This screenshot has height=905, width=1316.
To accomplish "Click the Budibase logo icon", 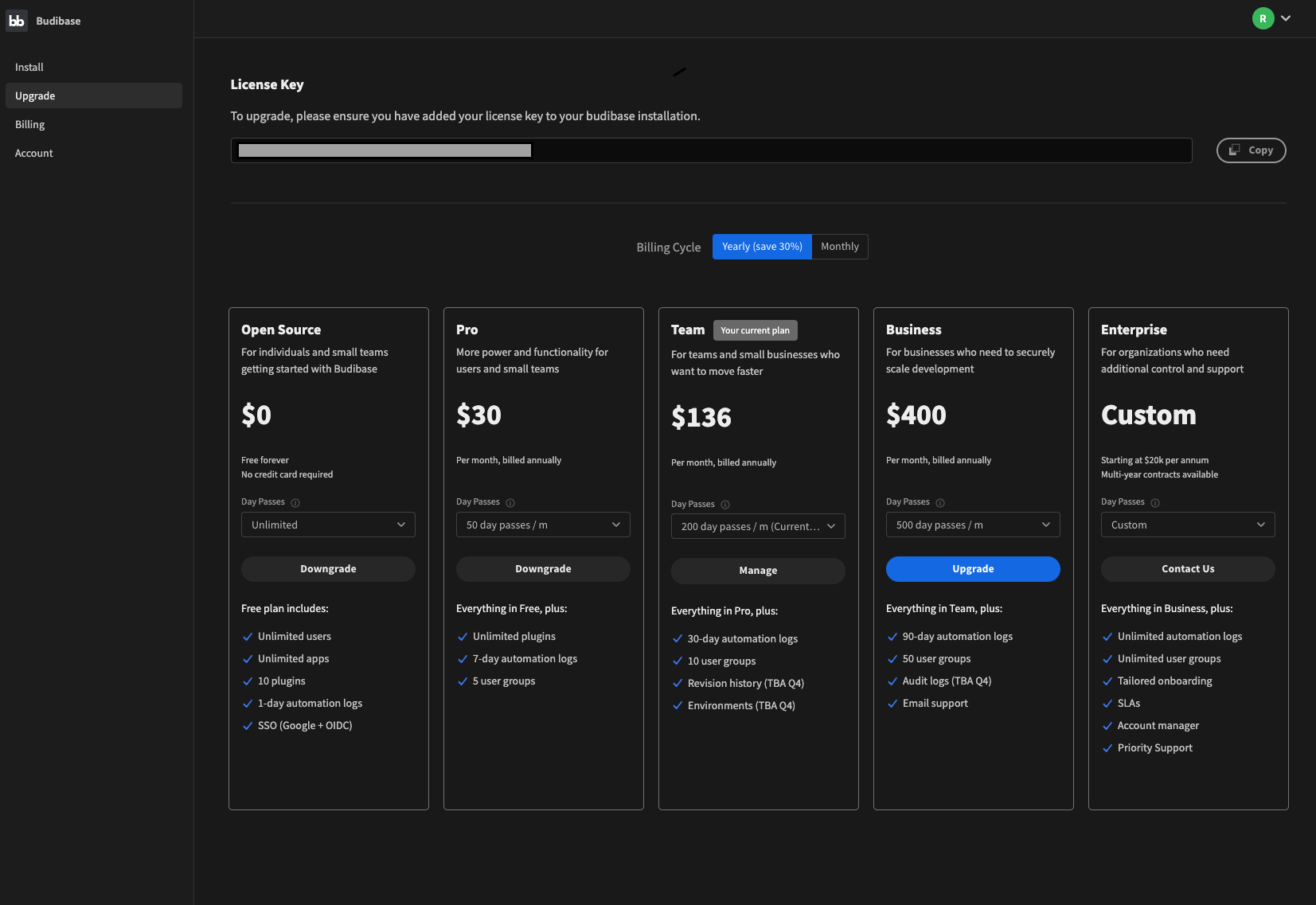I will coord(17,21).
